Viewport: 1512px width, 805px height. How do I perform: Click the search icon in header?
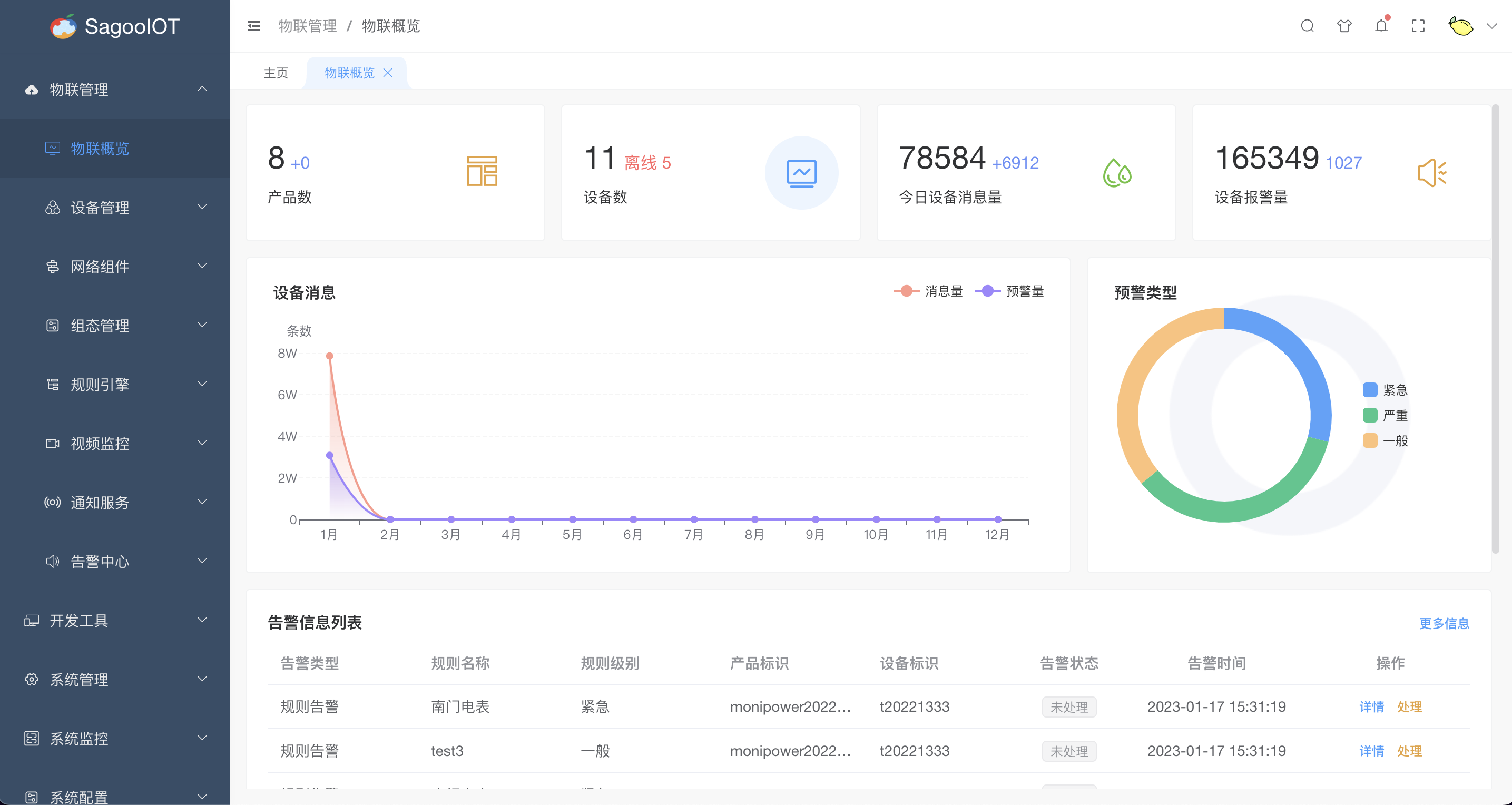coord(1307,26)
